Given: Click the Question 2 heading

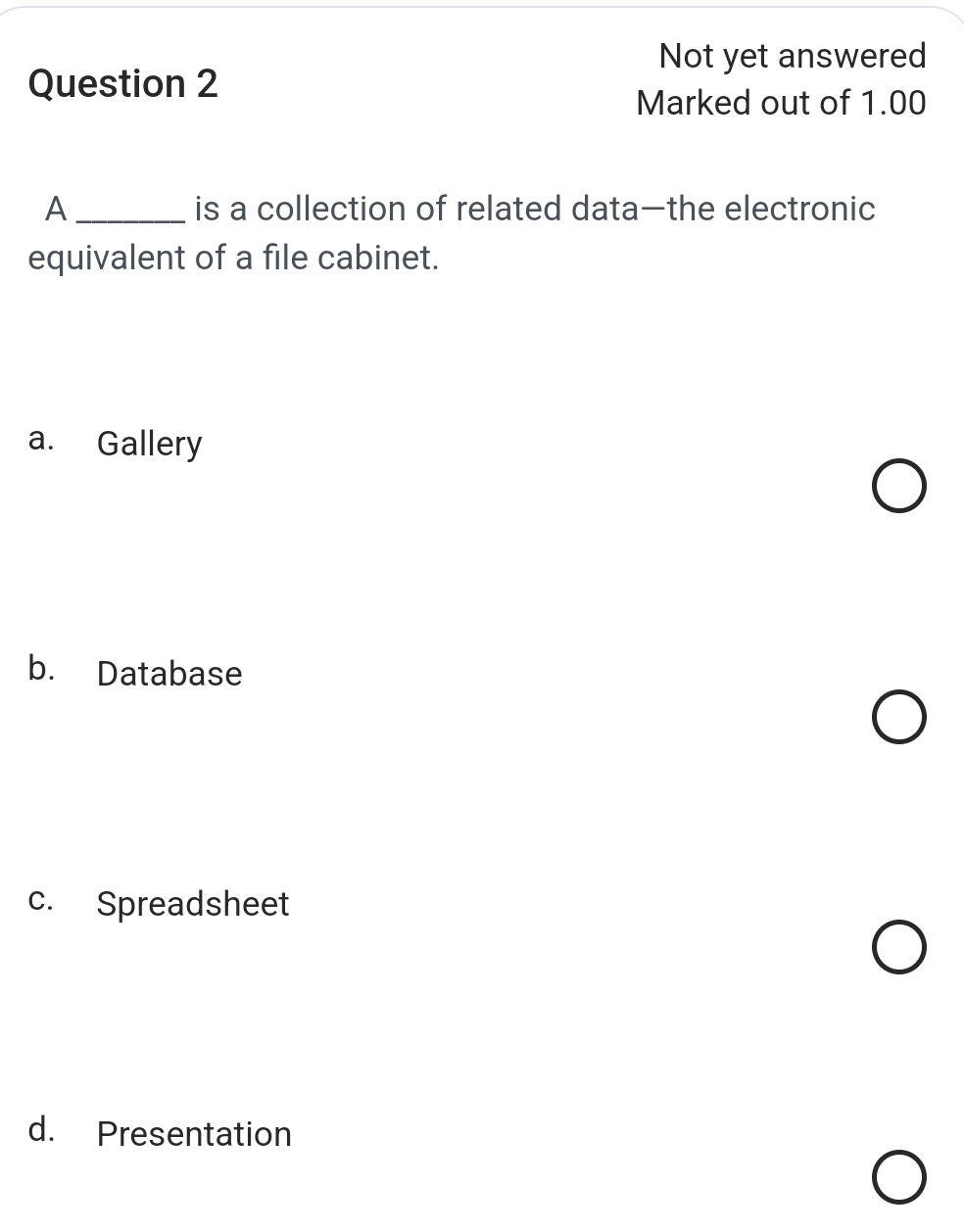Looking at the screenshot, I should click(122, 84).
